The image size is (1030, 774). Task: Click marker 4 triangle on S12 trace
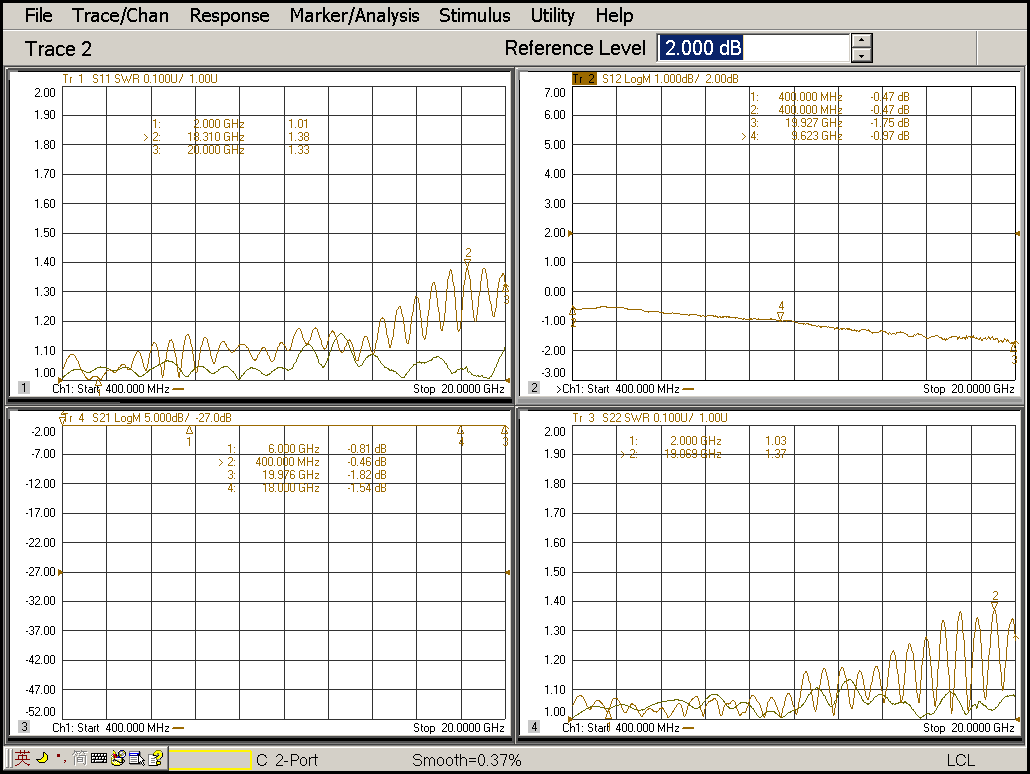click(x=780, y=316)
